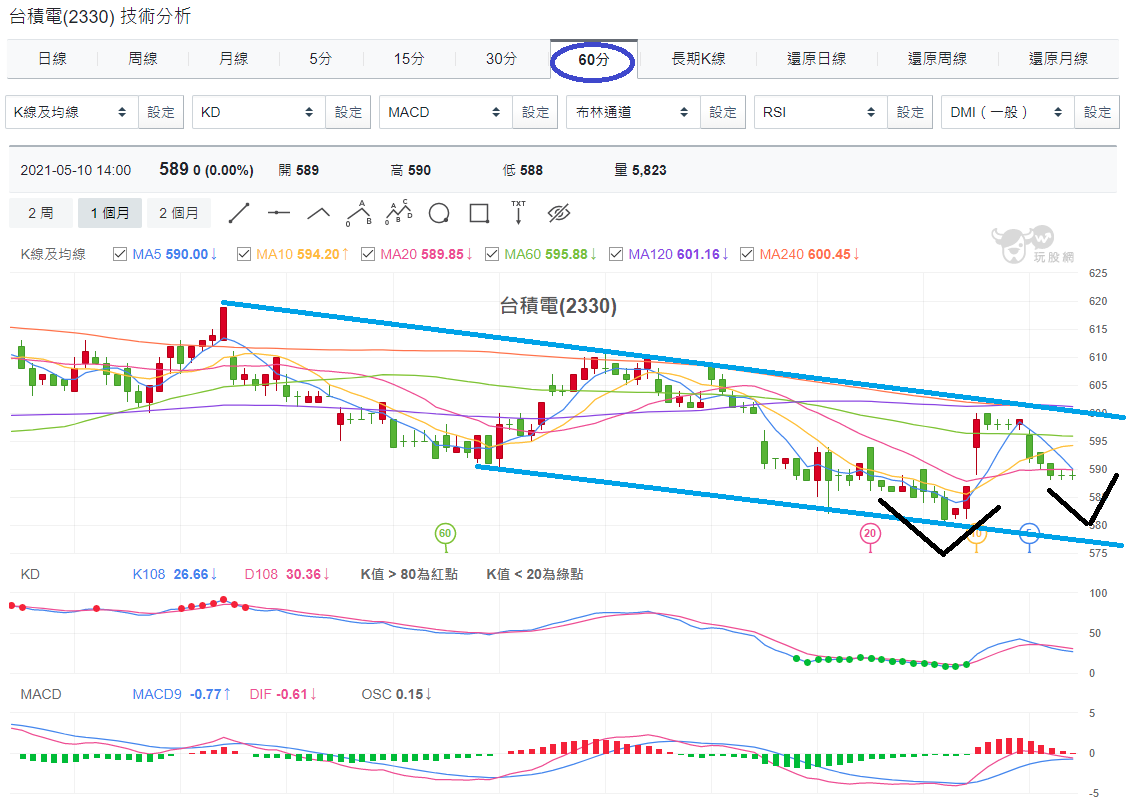Click the green 60 marker on chart
The width and height of the screenshot is (1132, 806).
click(445, 534)
